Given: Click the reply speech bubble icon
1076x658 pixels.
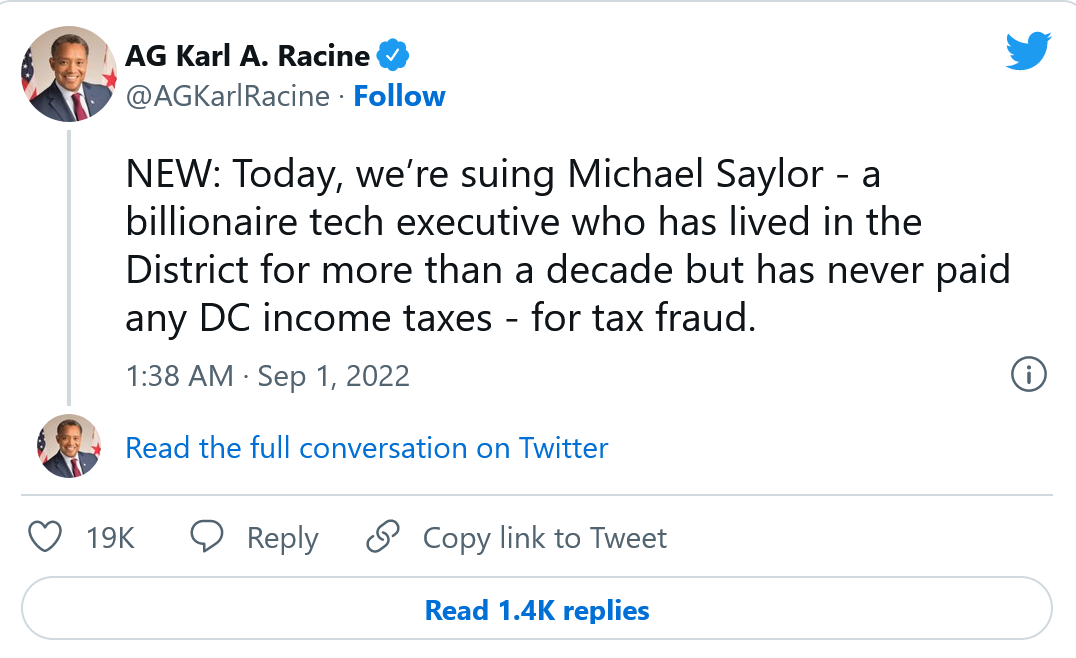Looking at the screenshot, I should [x=207, y=537].
